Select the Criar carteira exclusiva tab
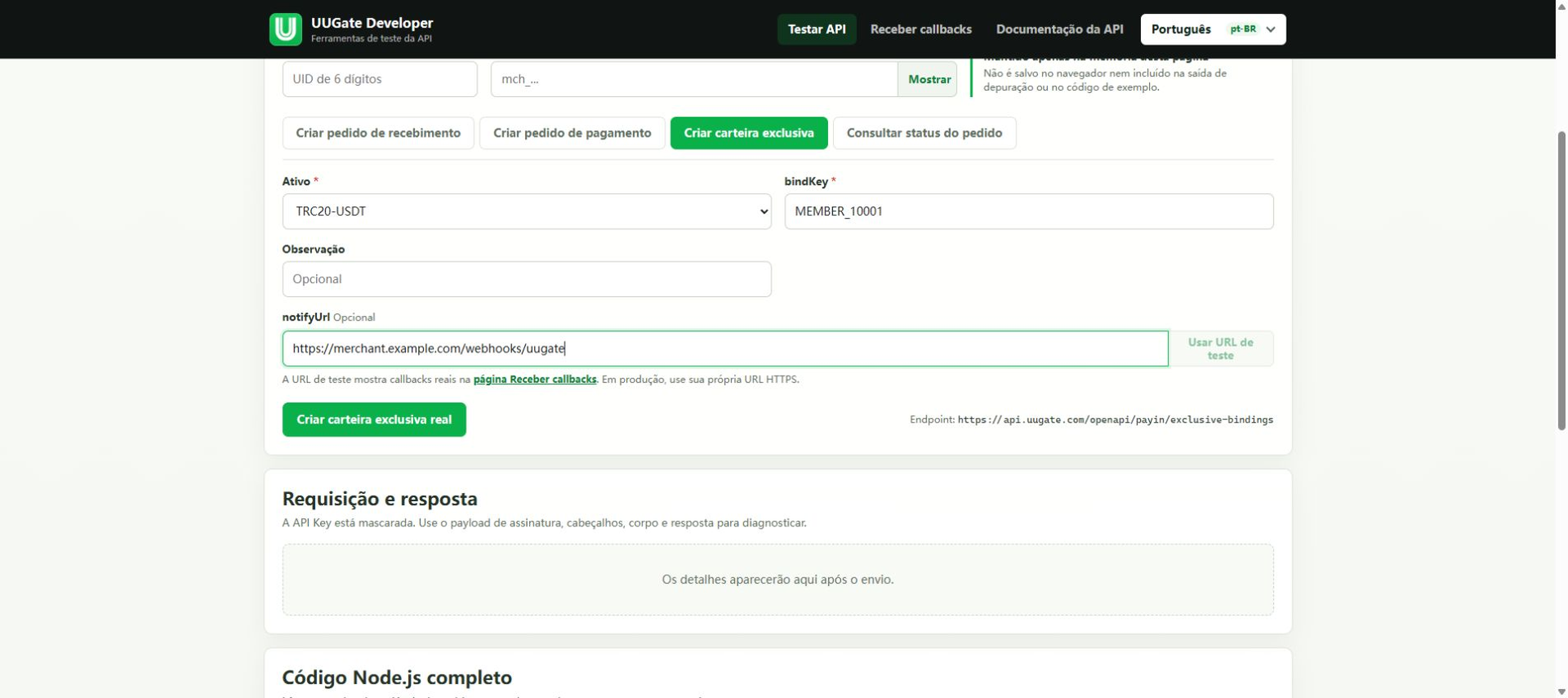1568x698 pixels. [749, 133]
